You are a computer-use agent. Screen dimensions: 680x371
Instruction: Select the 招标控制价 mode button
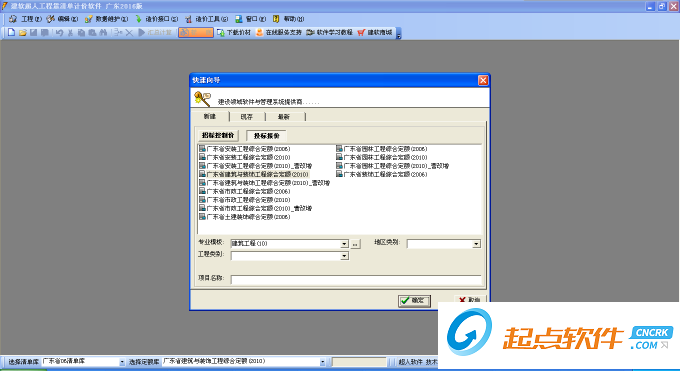(x=218, y=135)
